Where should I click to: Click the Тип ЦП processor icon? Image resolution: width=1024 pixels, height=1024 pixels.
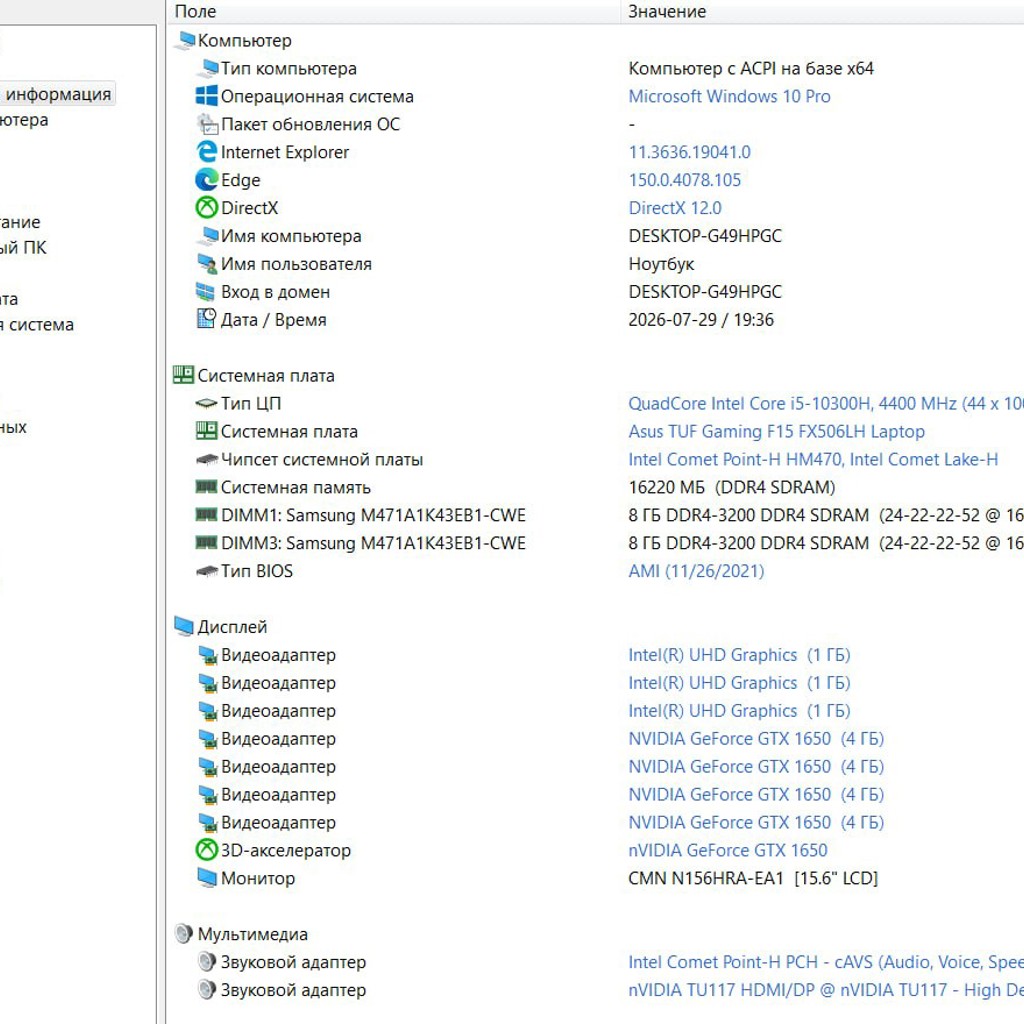pyautogui.click(x=206, y=404)
